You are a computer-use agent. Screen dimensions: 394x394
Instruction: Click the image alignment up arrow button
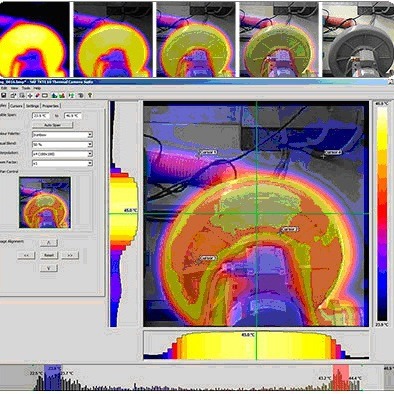tap(49, 242)
